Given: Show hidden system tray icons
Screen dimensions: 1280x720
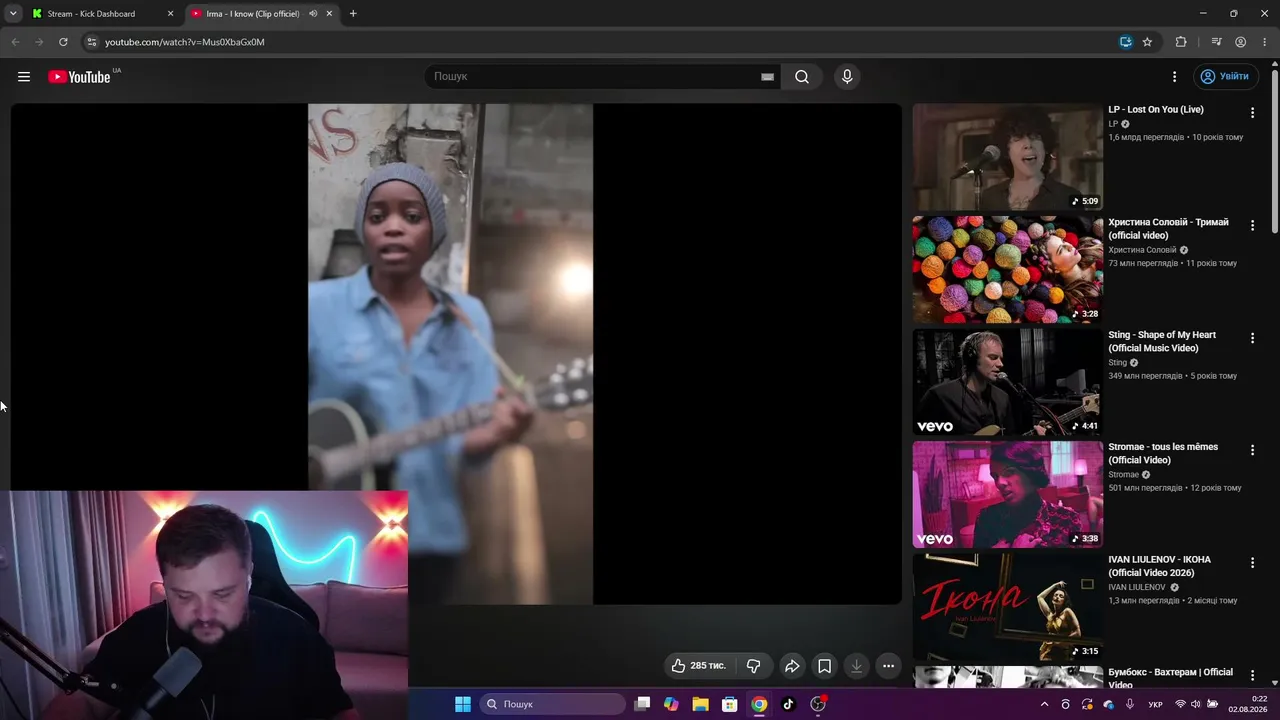Looking at the screenshot, I should (1045, 704).
